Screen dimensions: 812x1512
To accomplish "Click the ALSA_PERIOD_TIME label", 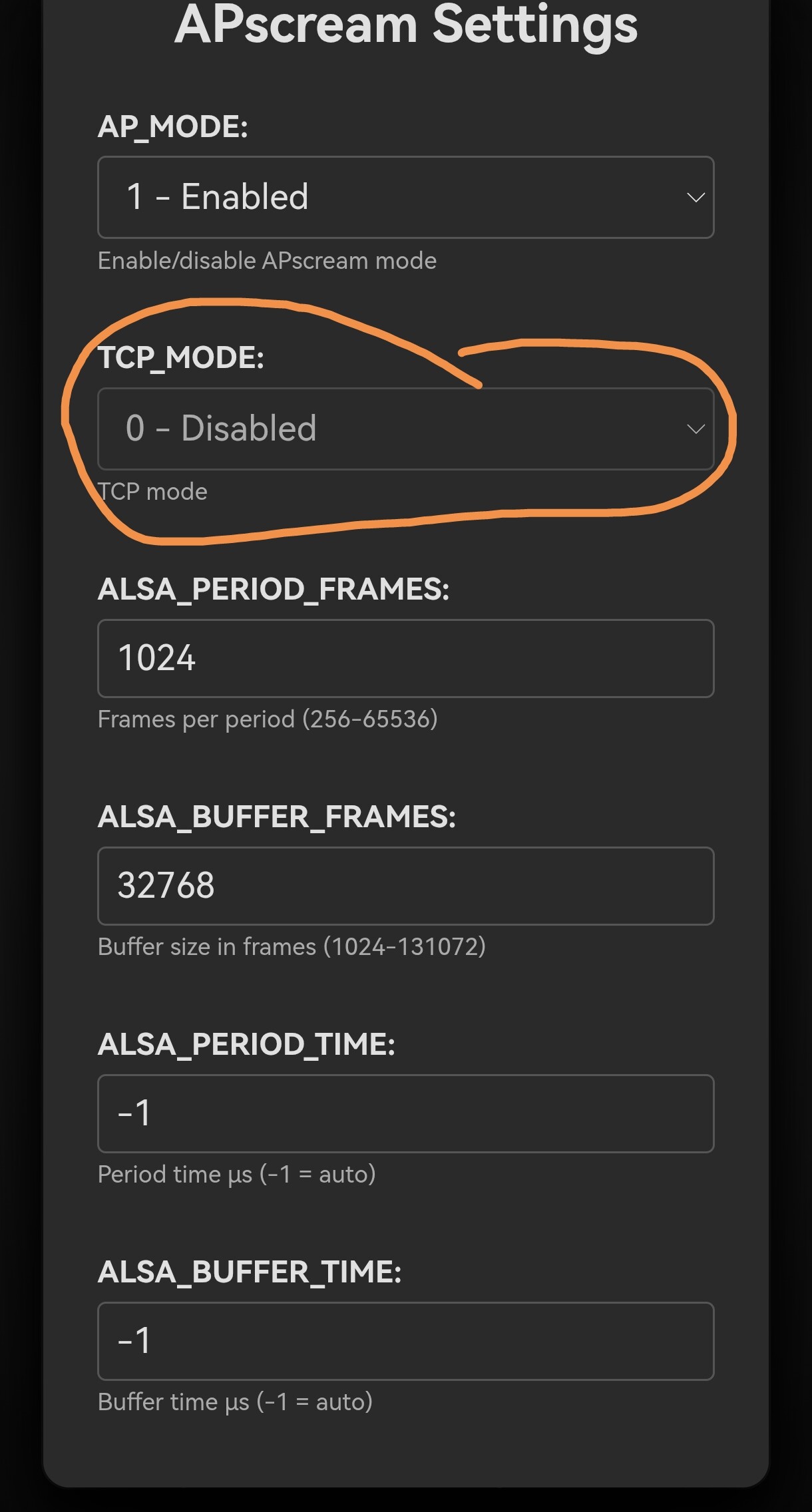I will 246,1045.
